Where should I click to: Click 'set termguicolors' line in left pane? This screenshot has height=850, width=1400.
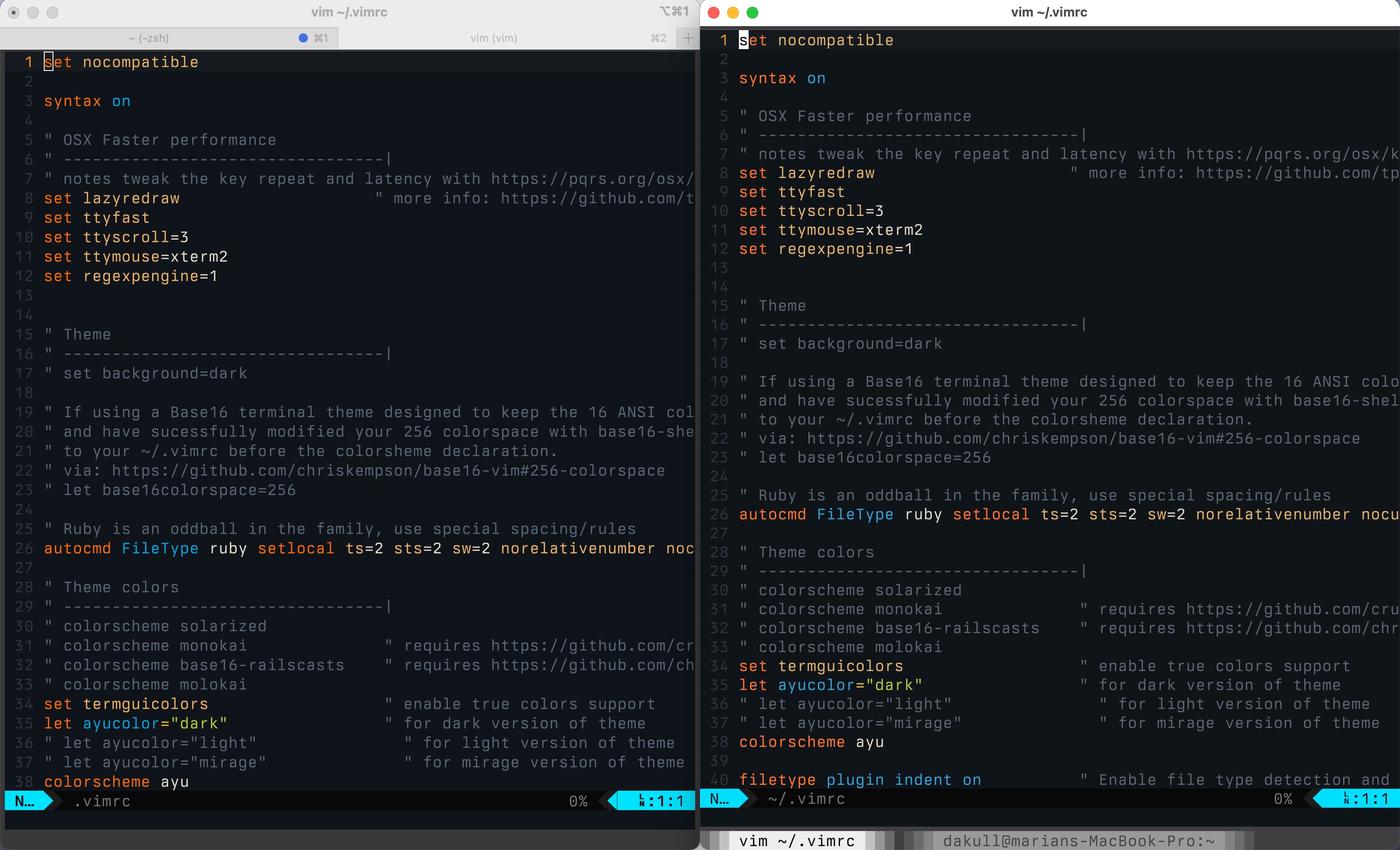point(126,704)
